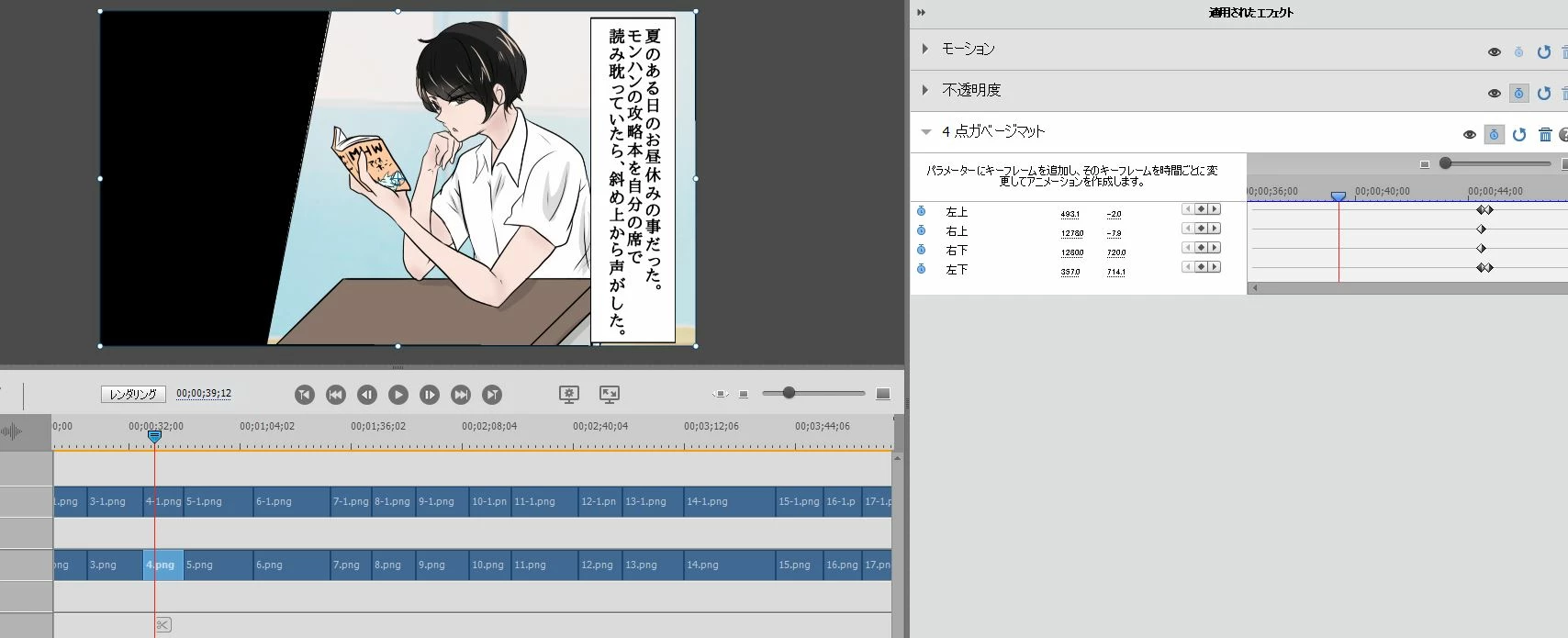Expand the モーション effect
Viewport: 1568px width, 638px height.
925,49
